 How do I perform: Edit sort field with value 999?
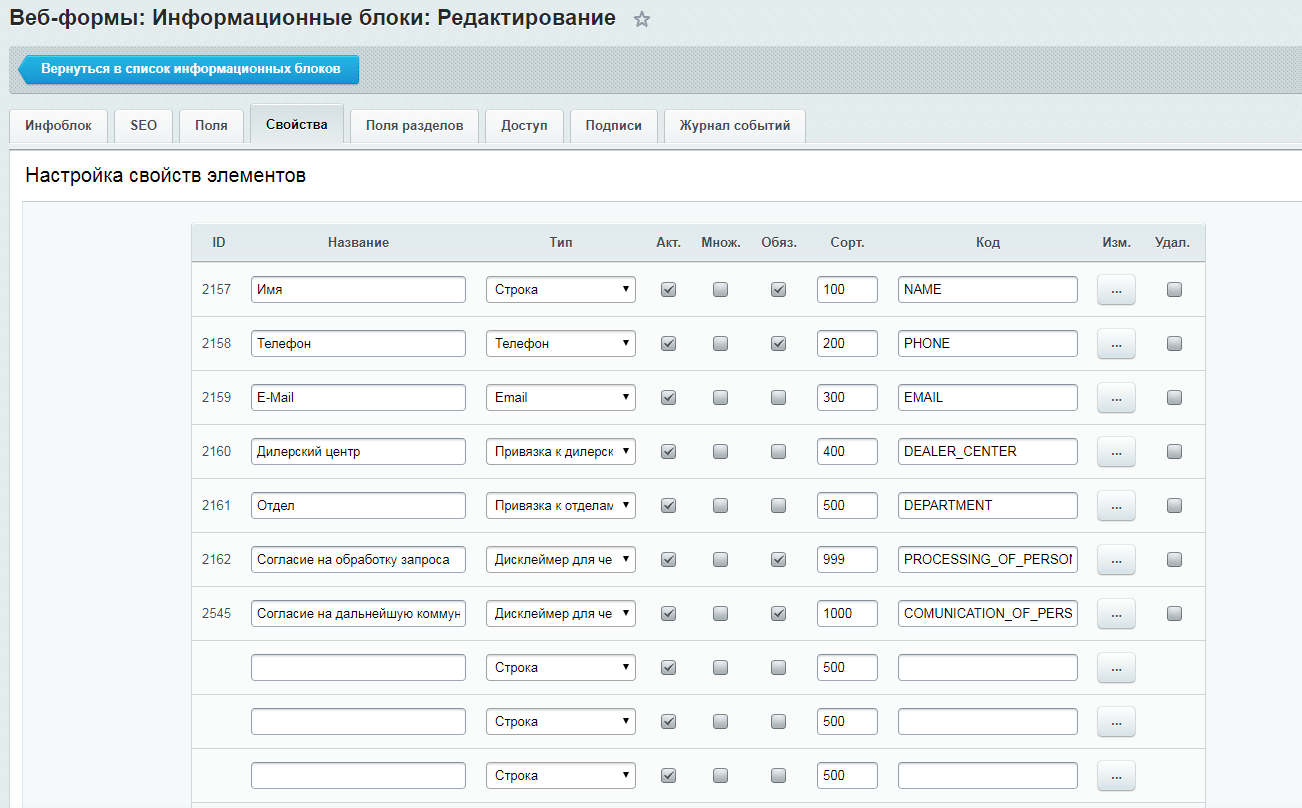(x=847, y=559)
